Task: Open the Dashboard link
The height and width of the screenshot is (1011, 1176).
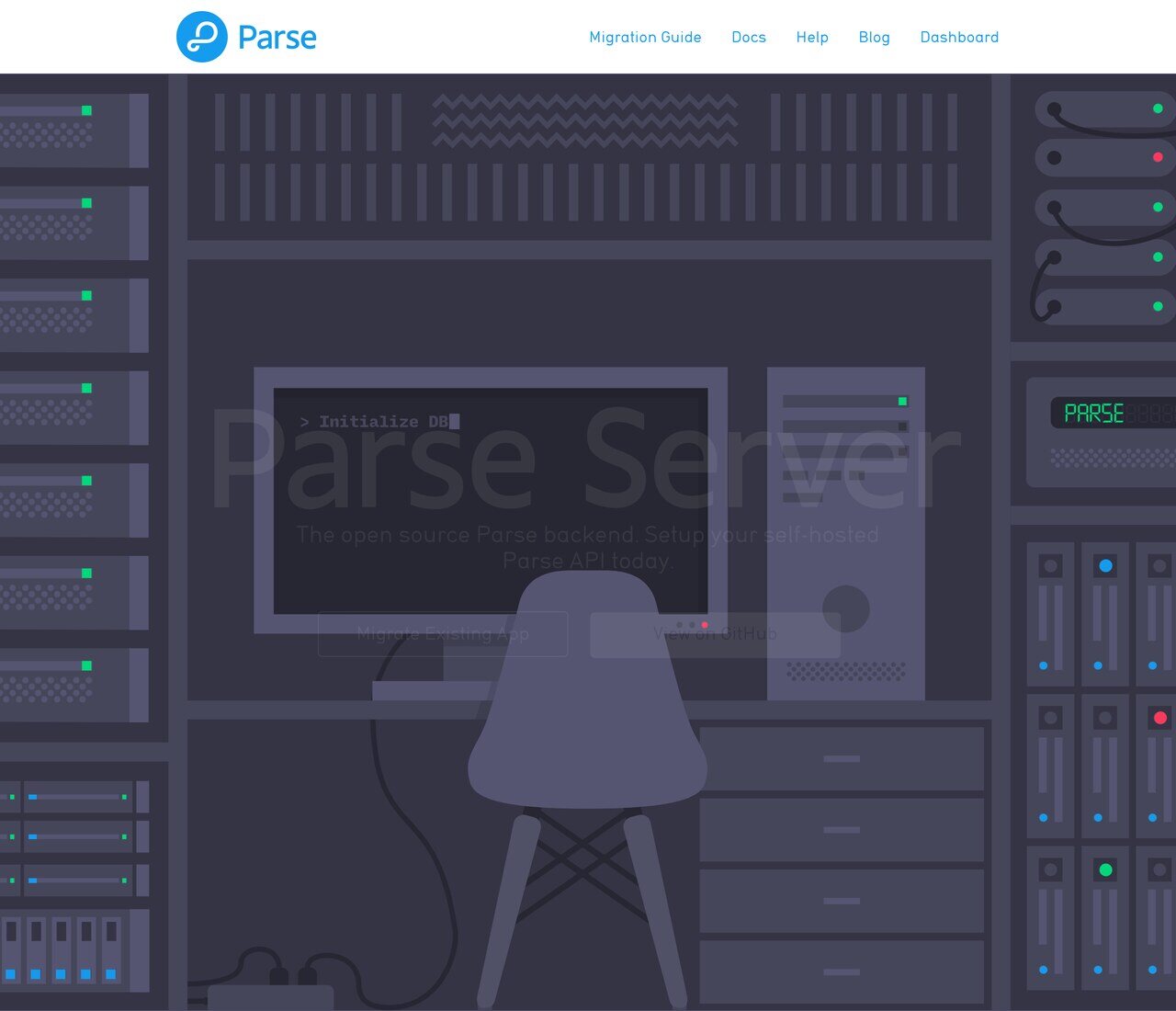Action: pos(959,37)
